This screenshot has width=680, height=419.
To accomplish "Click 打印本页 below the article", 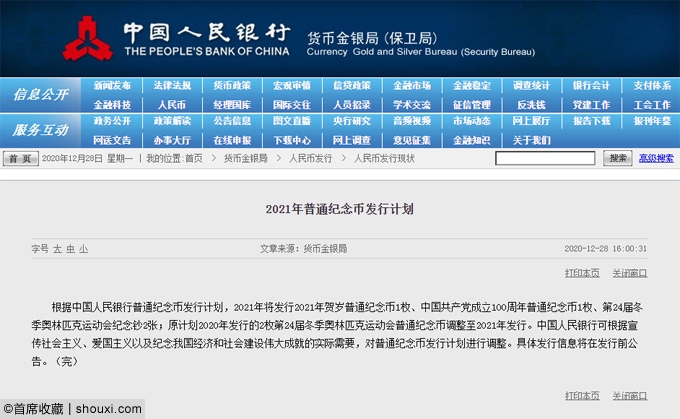I will pyautogui.click(x=582, y=396).
